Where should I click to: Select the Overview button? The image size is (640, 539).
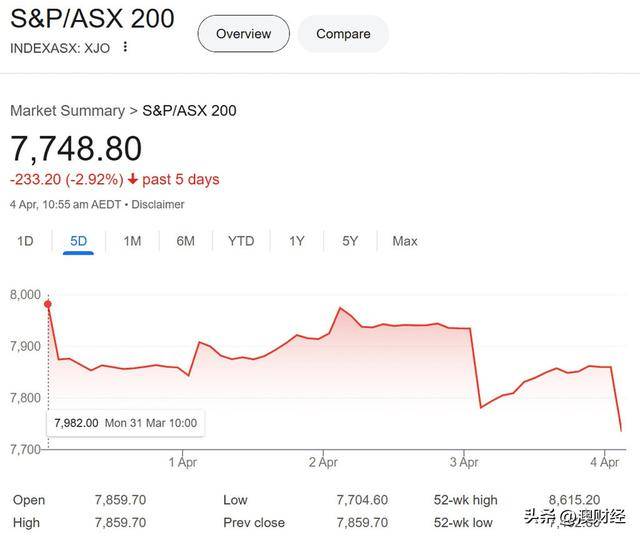tap(244, 34)
